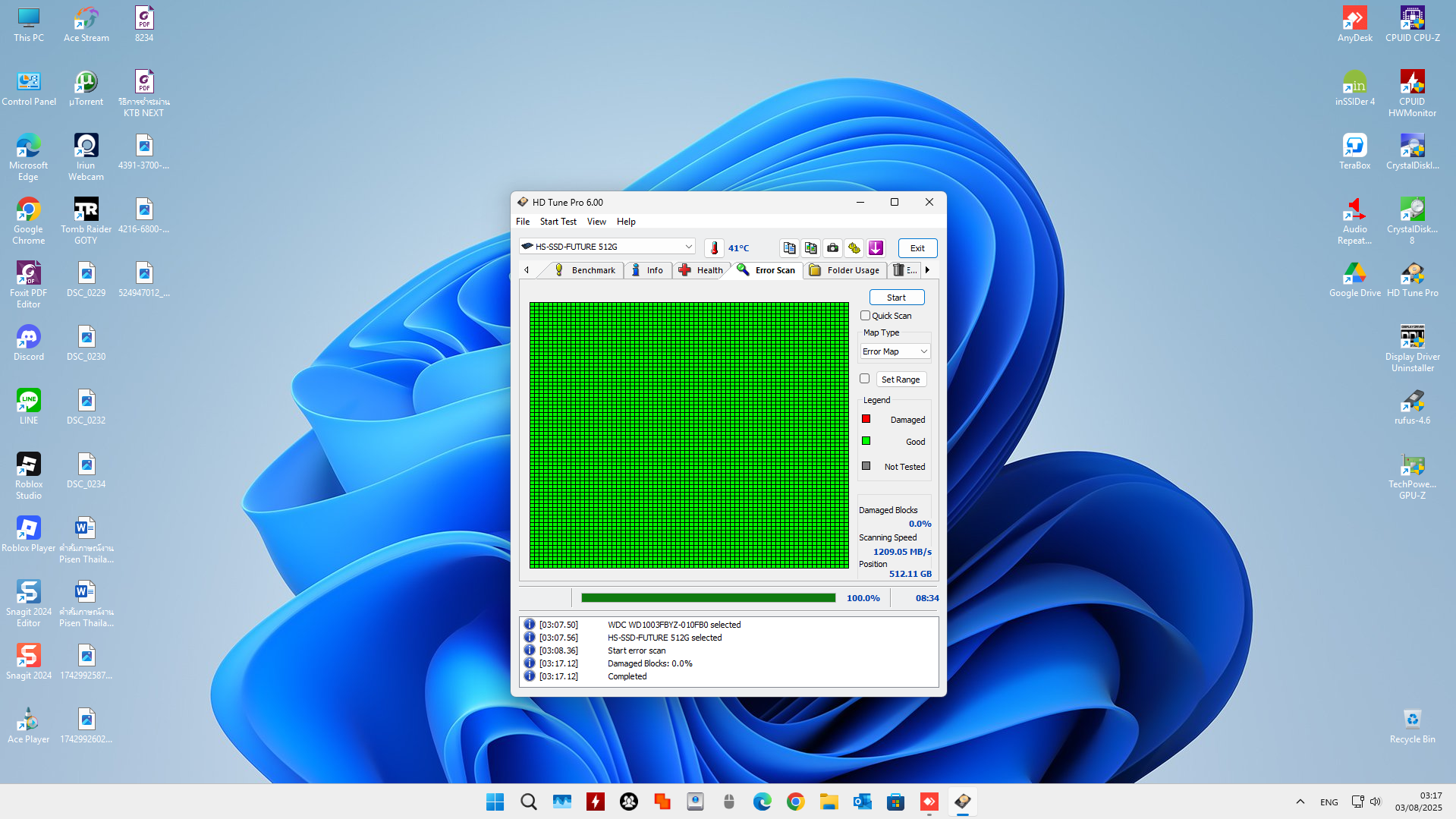The width and height of the screenshot is (1456, 819).
Task: Click the temperature thermometer icon
Action: 714,248
